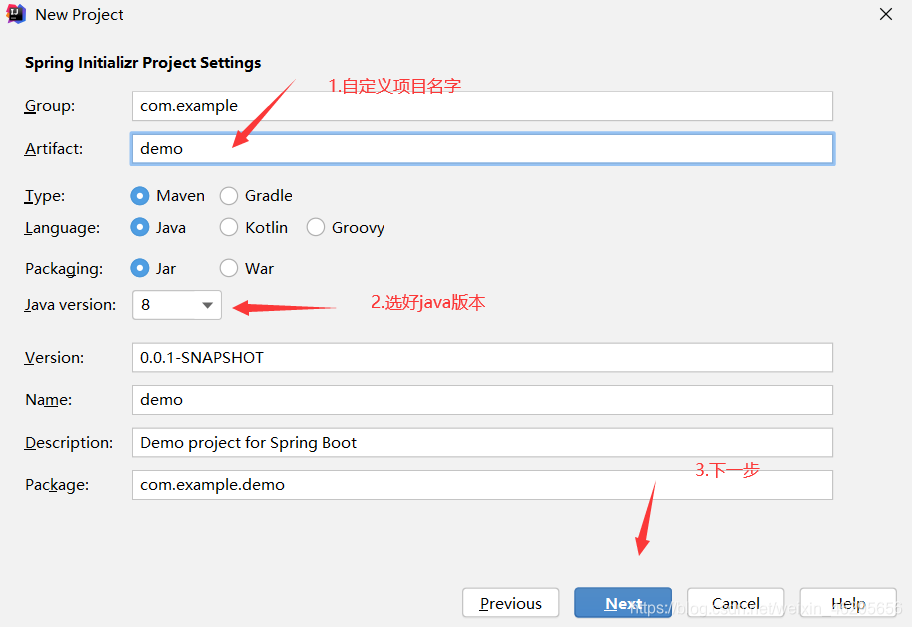Cancel the new project wizard
Screen dimensions: 912x627
click(736, 603)
